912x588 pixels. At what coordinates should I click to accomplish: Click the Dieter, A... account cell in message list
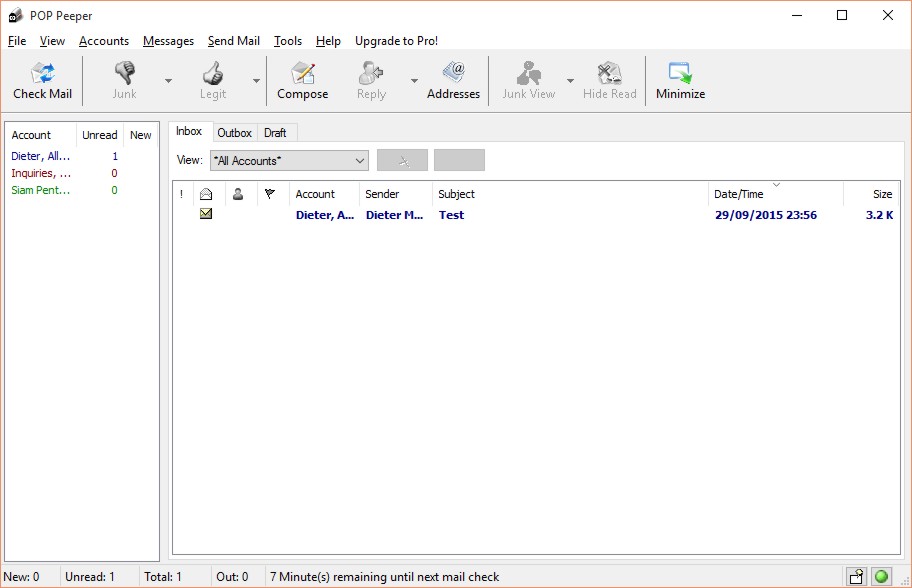click(x=325, y=215)
